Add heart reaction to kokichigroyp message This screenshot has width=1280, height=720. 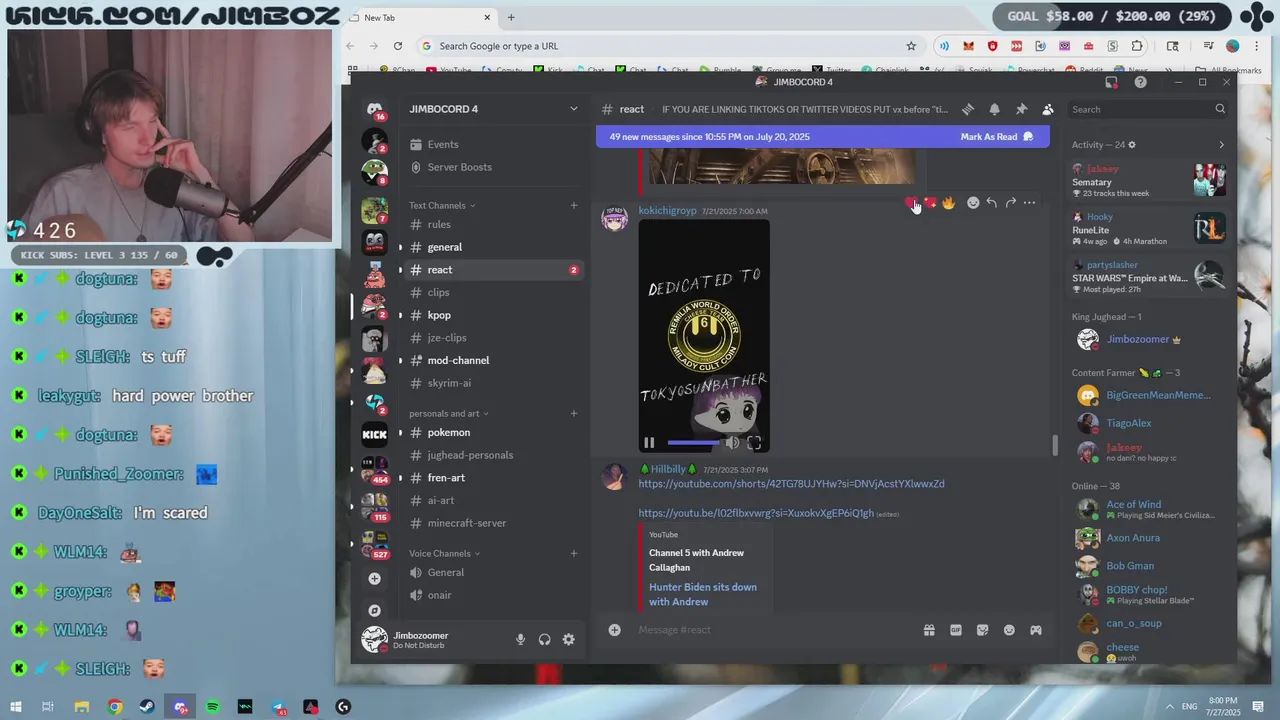point(912,203)
